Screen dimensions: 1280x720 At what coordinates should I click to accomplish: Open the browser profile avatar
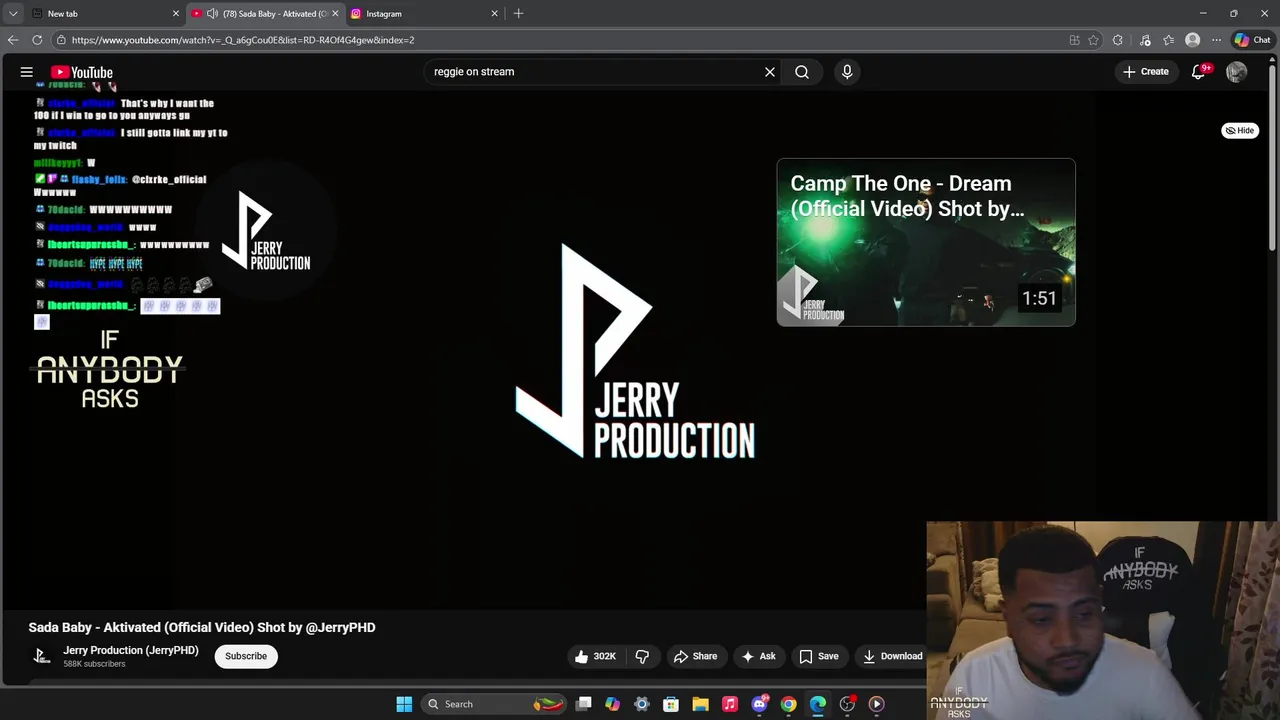click(1192, 40)
